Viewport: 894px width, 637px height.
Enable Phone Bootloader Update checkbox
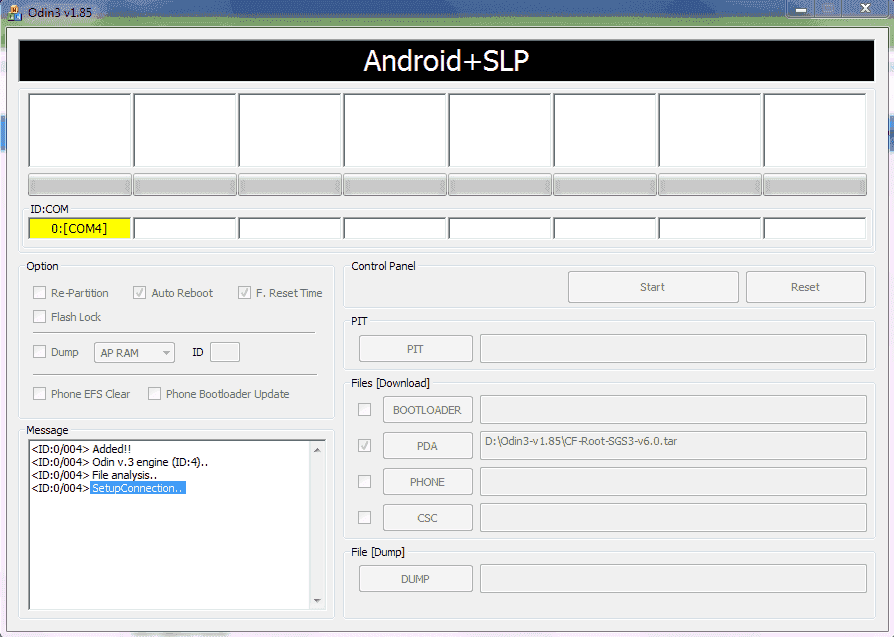[x=154, y=393]
